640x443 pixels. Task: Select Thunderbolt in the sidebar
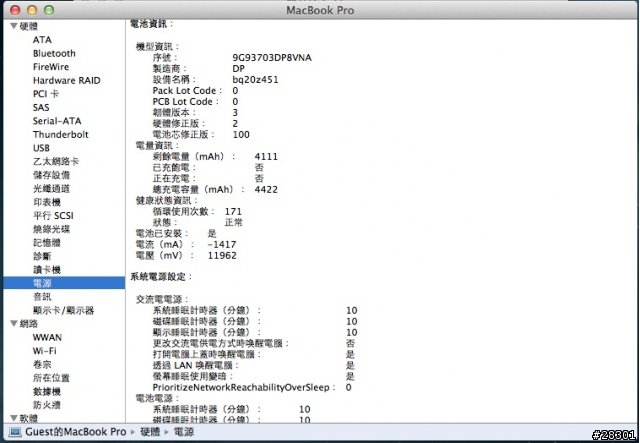[60, 134]
